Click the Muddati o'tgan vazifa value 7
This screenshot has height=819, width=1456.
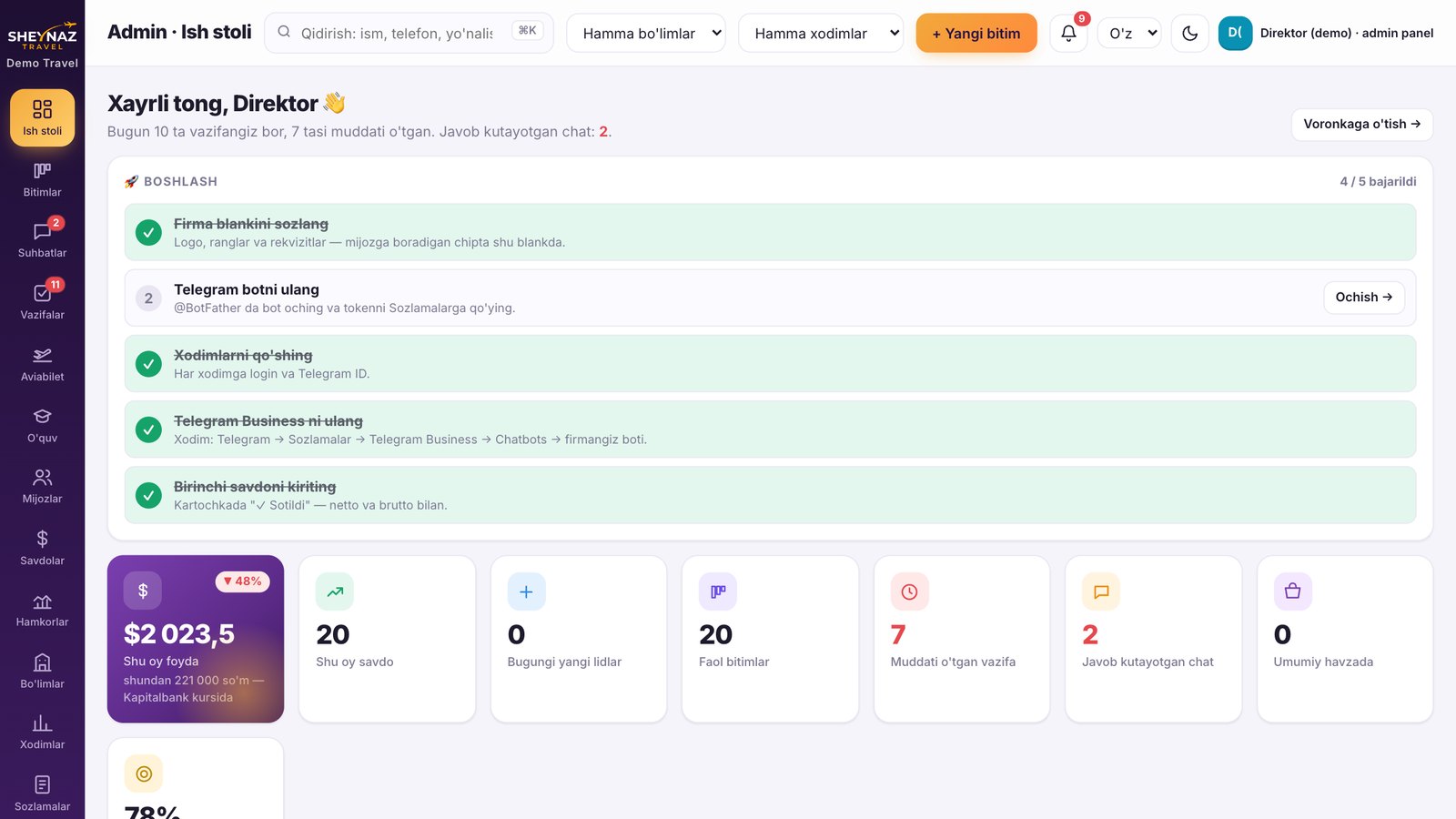coord(898,634)
